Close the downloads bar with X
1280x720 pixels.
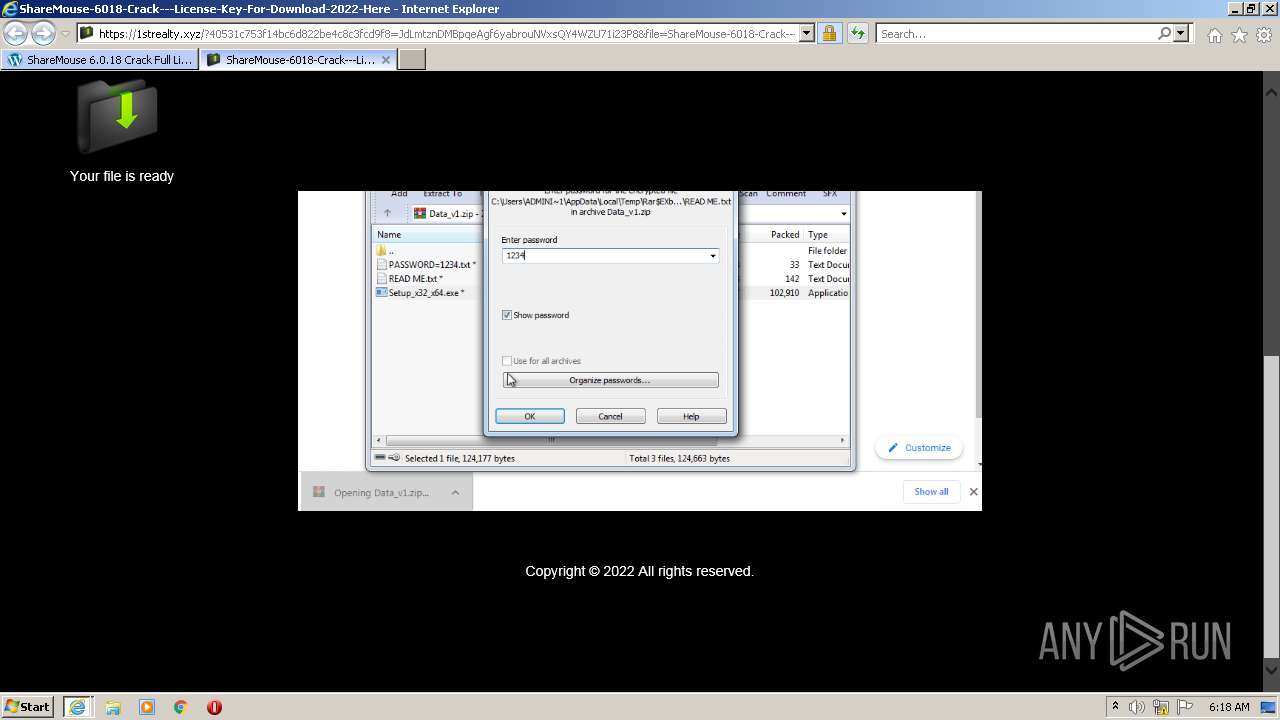click(973, 492)
